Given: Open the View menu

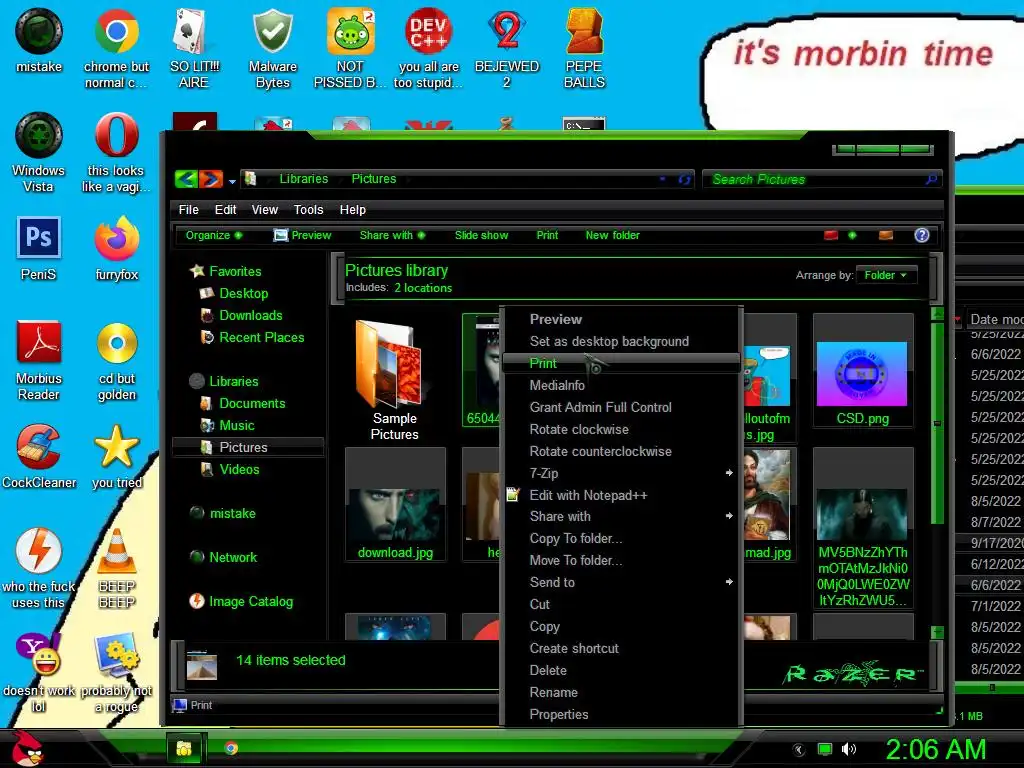Looking at the screenshot, I should click(x=264, y=210).
